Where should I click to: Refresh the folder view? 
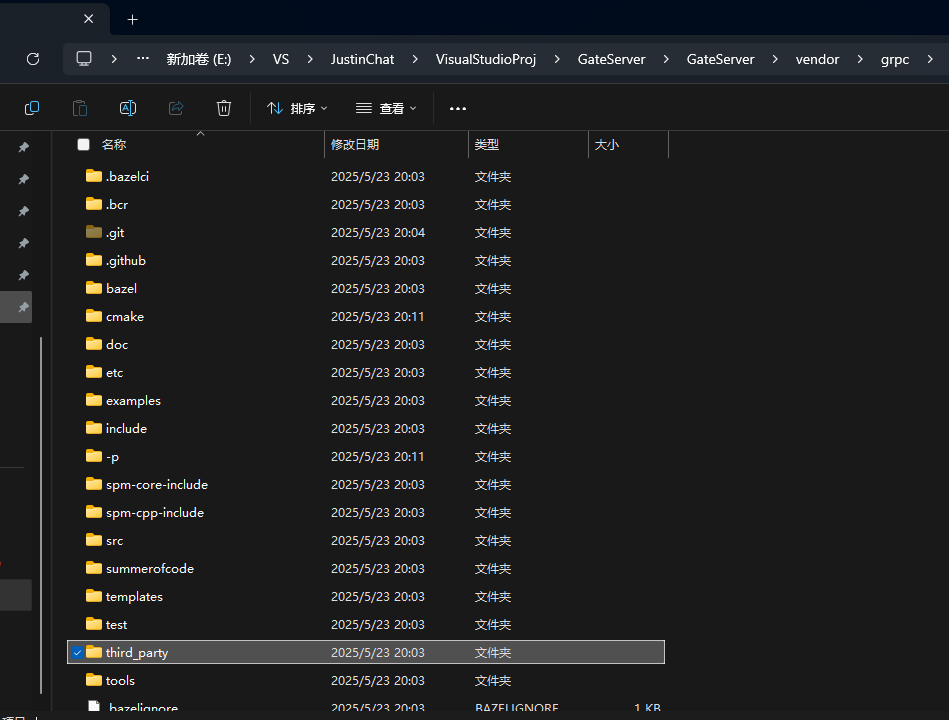pos(32,58)
